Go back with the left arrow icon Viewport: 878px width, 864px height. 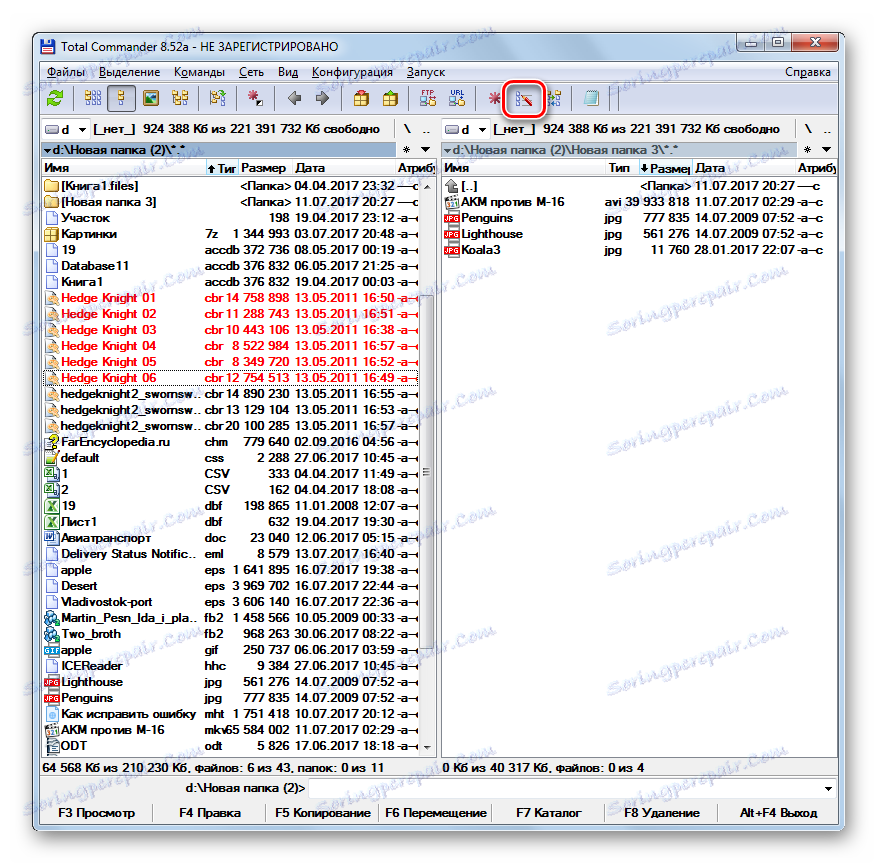point(294,99)
